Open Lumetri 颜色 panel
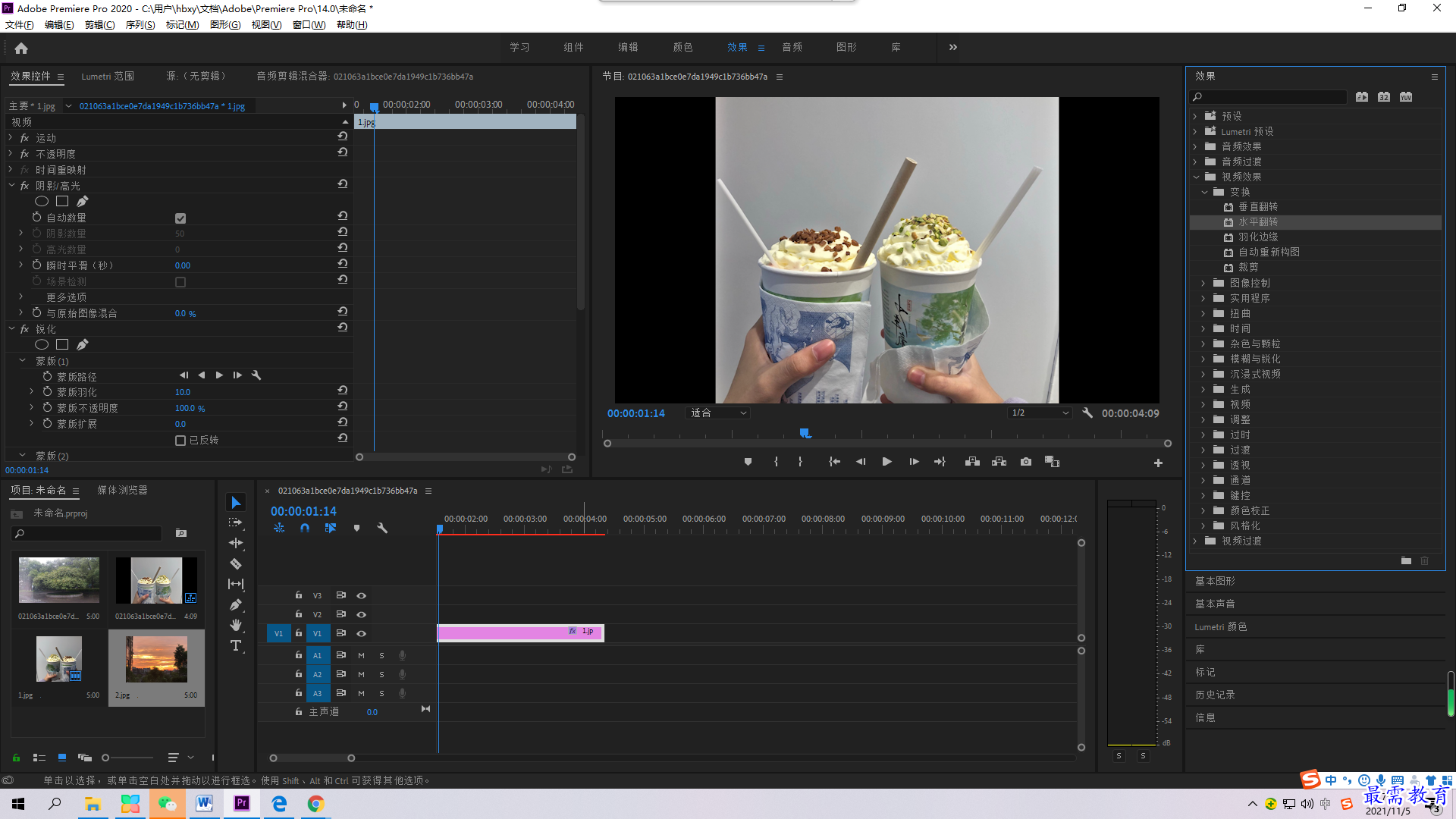The image size is (1456, 819). point(1221,626)
